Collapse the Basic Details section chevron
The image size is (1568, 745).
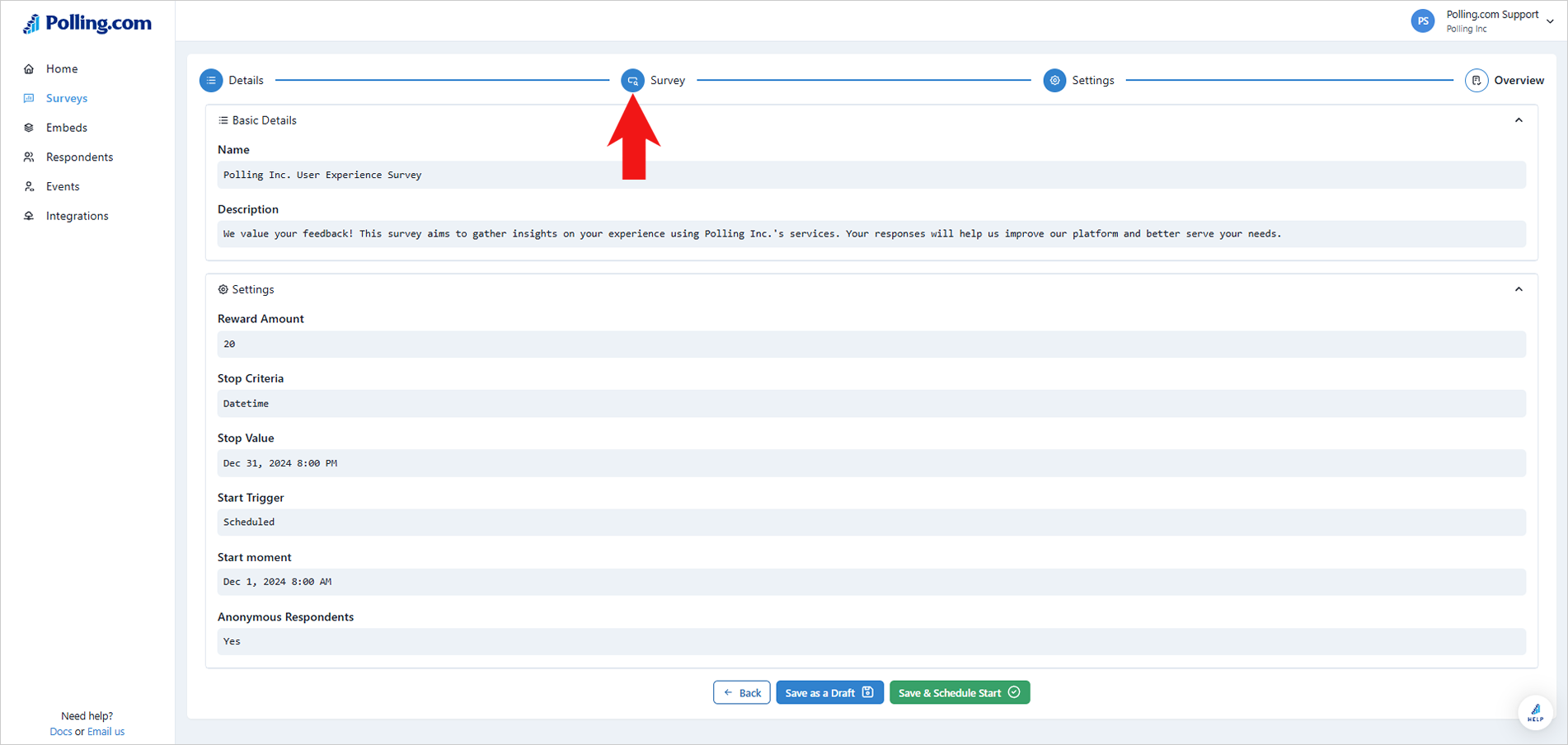tap(1519, 120)
